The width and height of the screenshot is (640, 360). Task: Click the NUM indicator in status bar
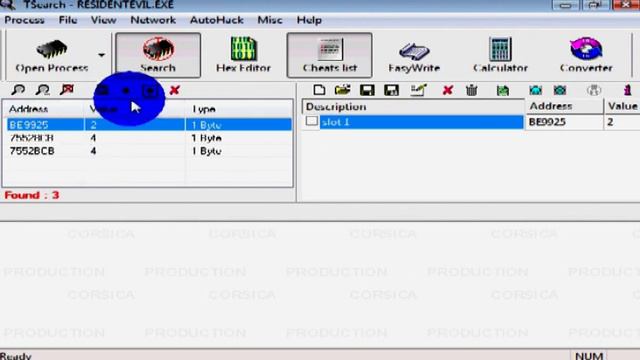589,356
